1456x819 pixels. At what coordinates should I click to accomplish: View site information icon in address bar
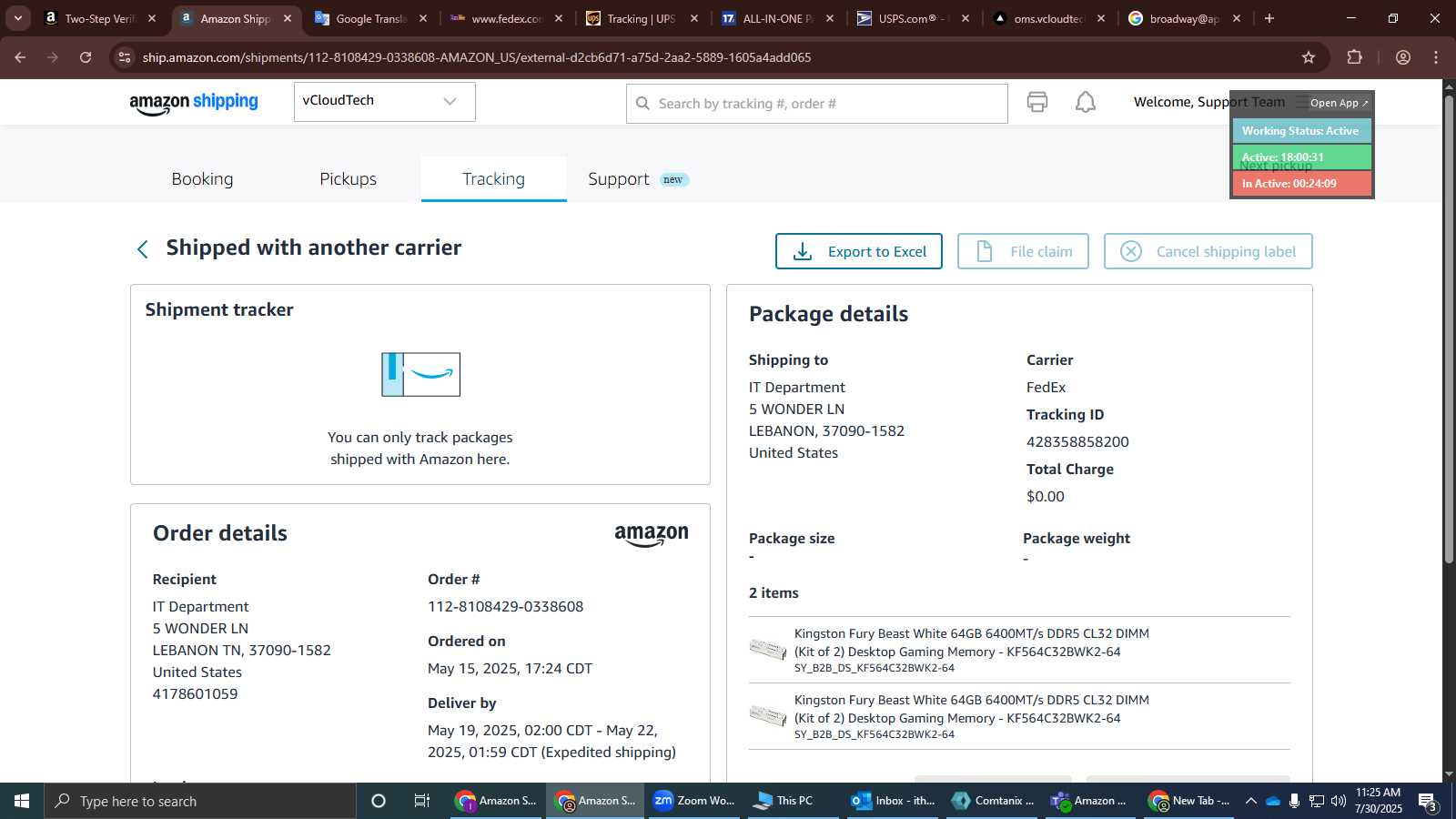coord(125,57)
